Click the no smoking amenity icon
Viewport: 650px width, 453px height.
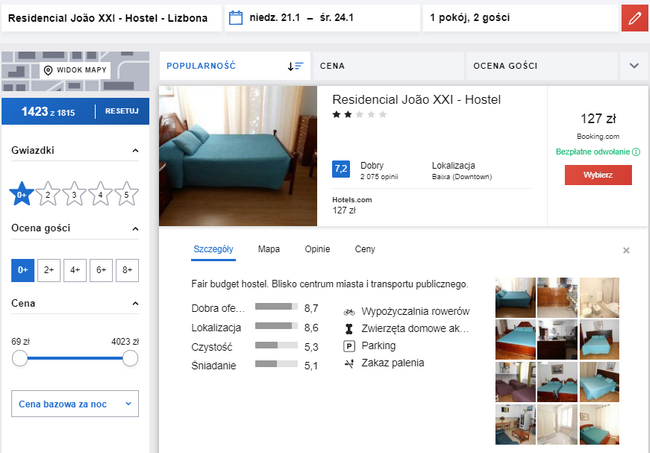349,362
